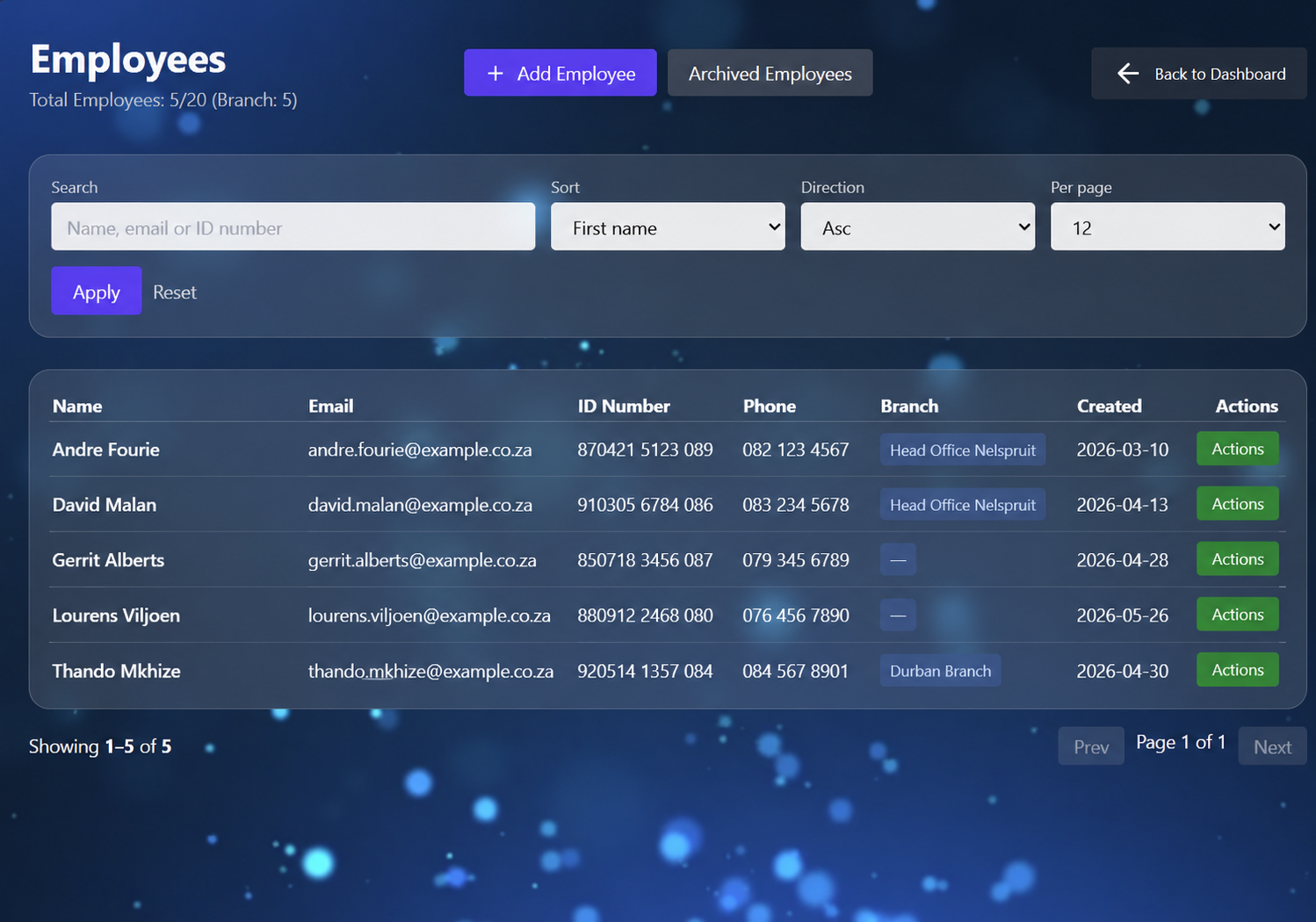Click the ID Number column header
Screen dimensions: 1316x922
pyautogui.click(x=624, y=406)
